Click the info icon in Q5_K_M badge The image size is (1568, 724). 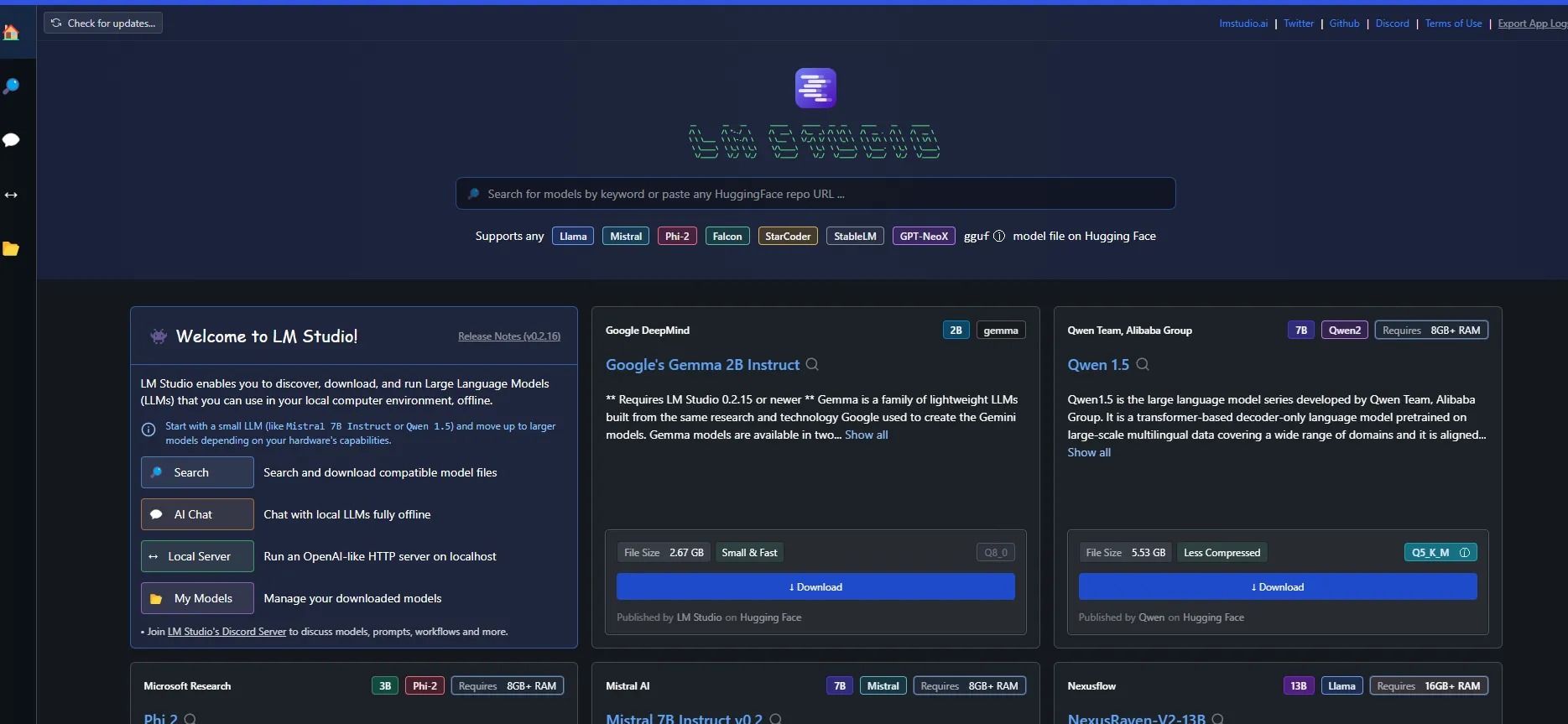pyautogui.click(x=1465, y=553)
